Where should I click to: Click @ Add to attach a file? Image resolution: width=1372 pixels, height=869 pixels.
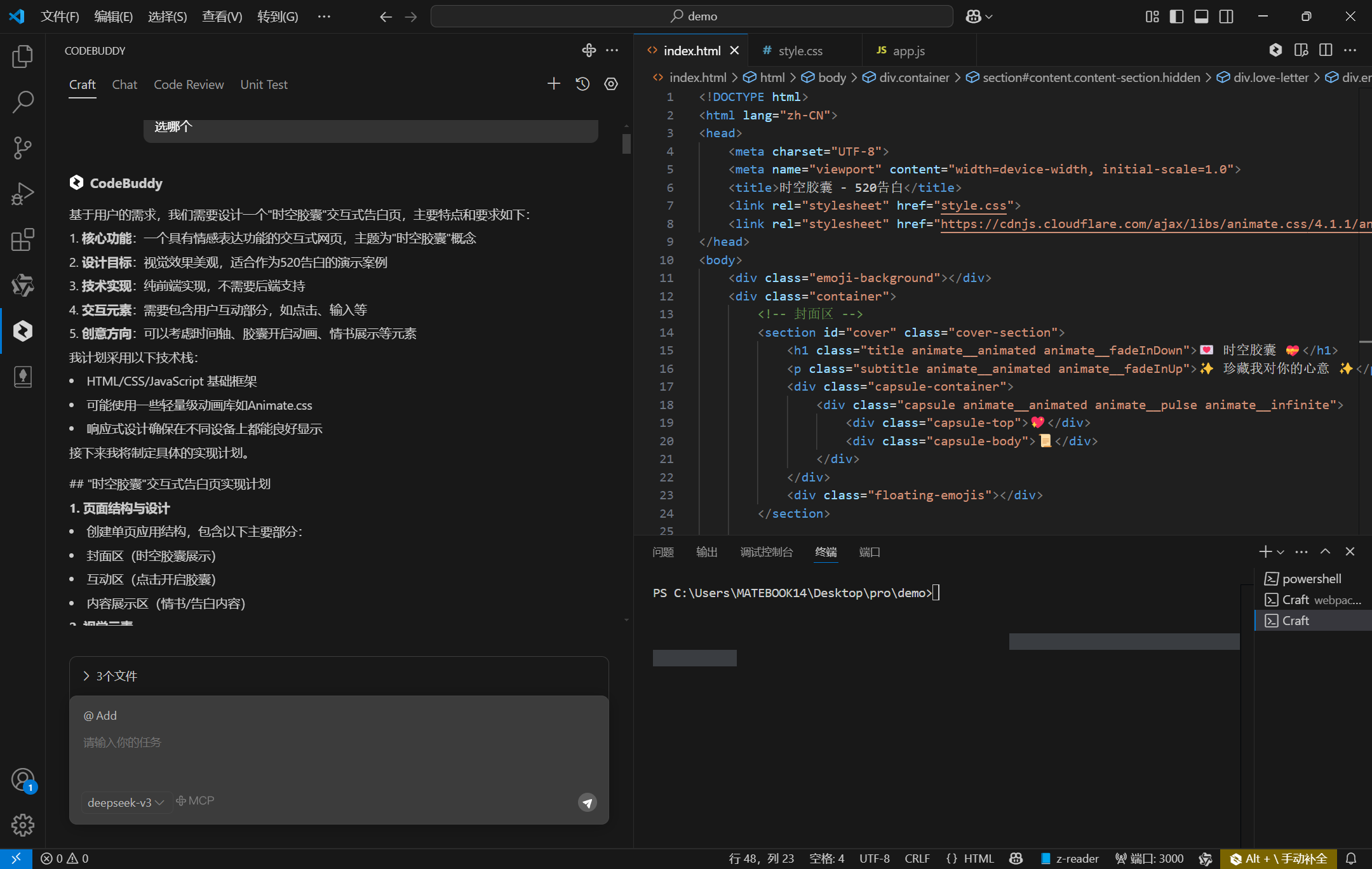tap(100, 715)
